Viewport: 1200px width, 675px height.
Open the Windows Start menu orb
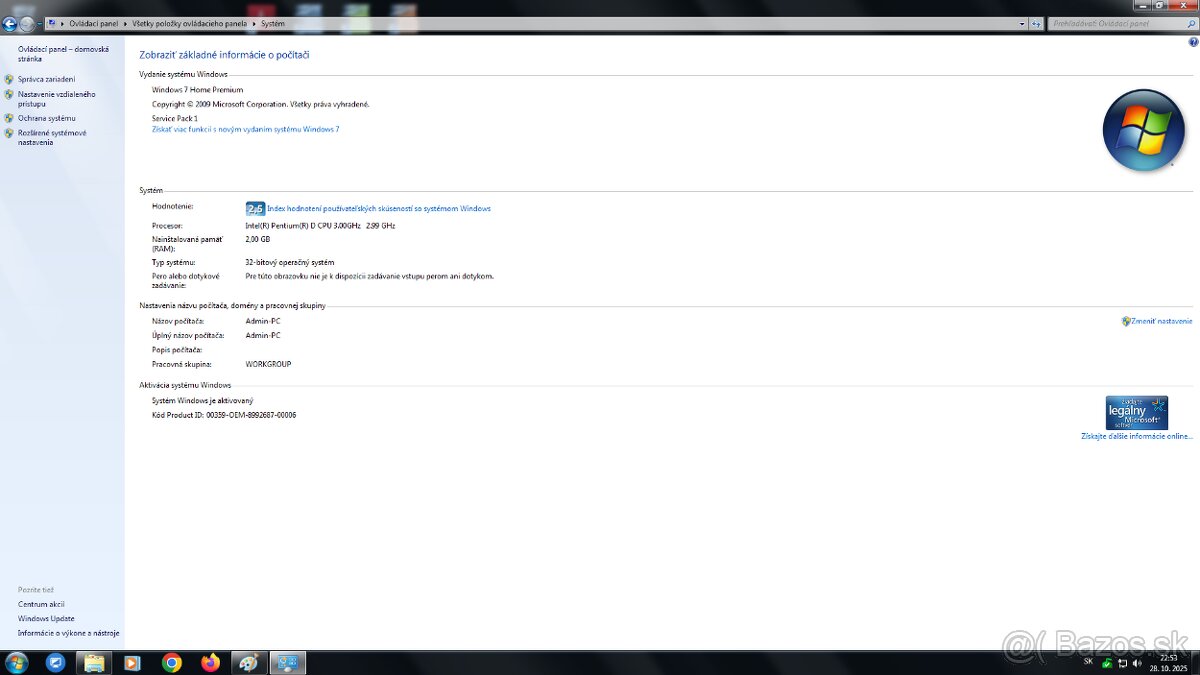coord(16,662)
